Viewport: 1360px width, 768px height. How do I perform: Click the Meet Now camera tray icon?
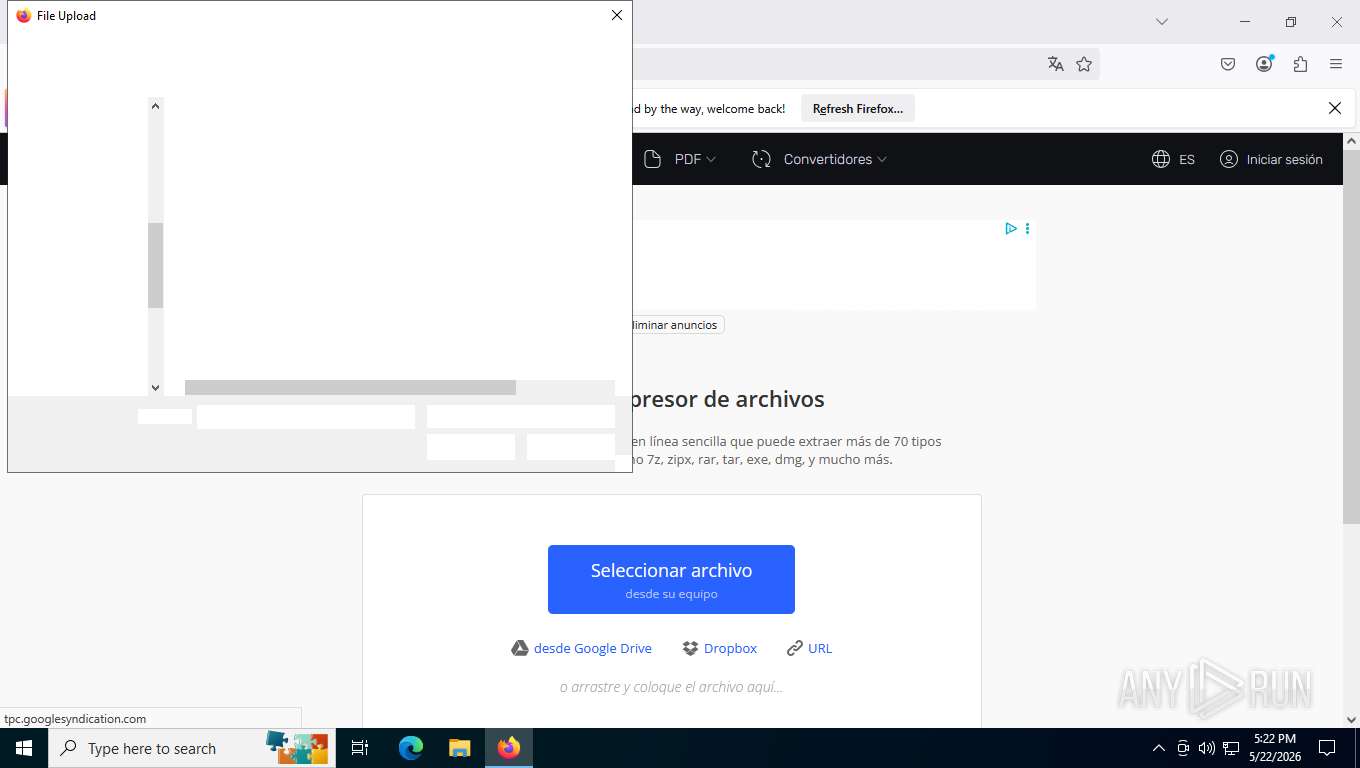pos(1183,748)
